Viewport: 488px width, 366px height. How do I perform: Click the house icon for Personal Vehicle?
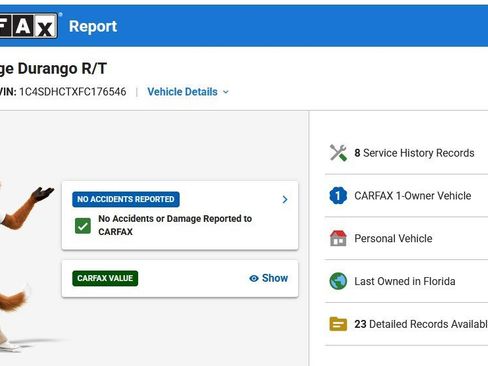pyautogui.click(x=338, y=238)
